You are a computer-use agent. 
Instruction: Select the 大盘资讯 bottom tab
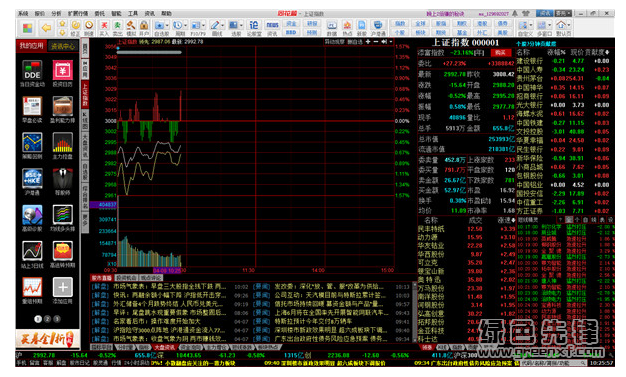coord(165,347)
